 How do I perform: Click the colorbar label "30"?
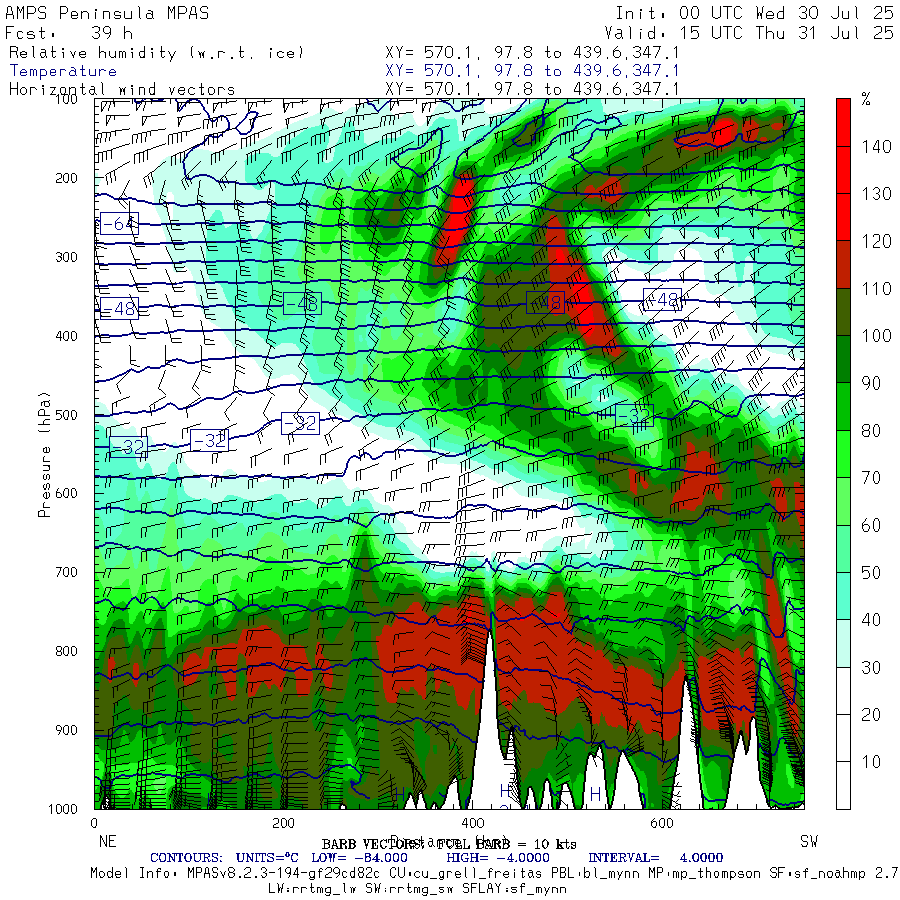(x=871, y=668)
